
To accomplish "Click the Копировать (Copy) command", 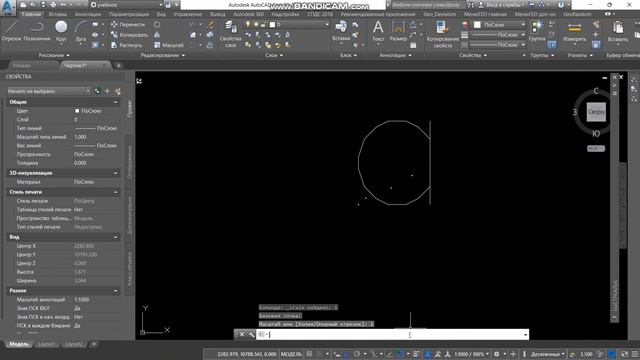I will (129, 35).
